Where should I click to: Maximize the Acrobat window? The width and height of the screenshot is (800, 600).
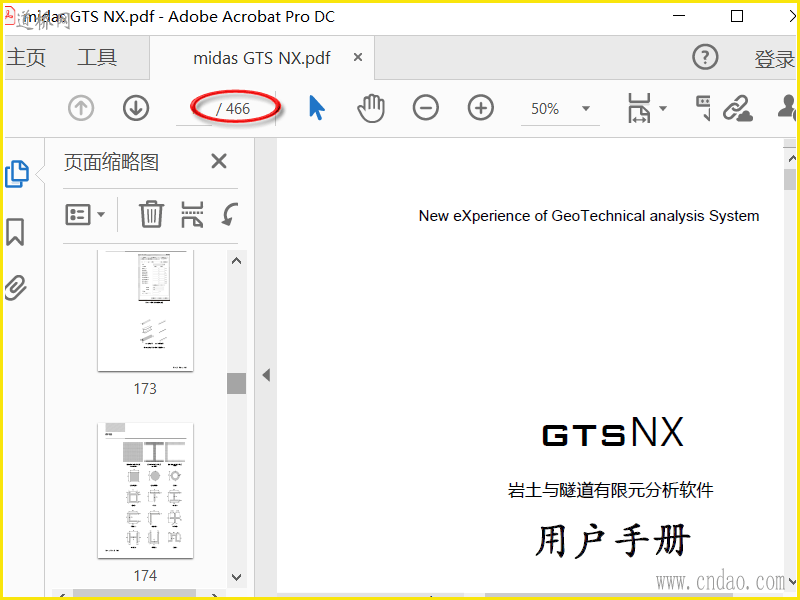pos(737,16)
